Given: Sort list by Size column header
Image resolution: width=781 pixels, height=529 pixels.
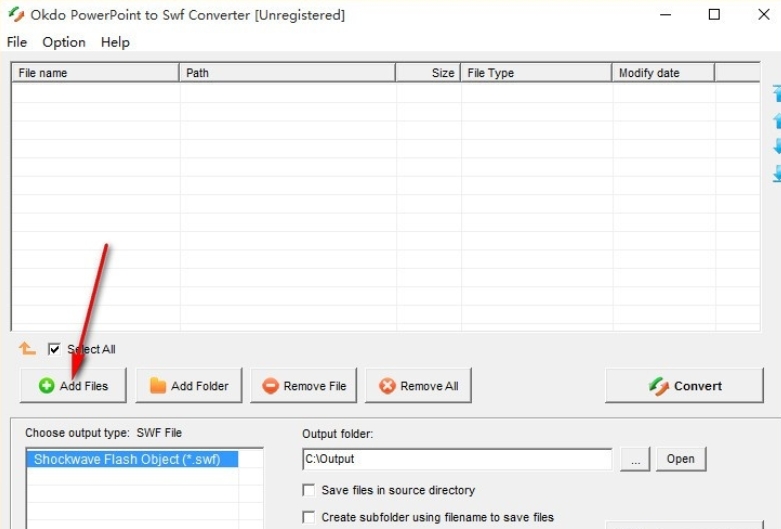Looking at the screenshot, I should point(428,73).
